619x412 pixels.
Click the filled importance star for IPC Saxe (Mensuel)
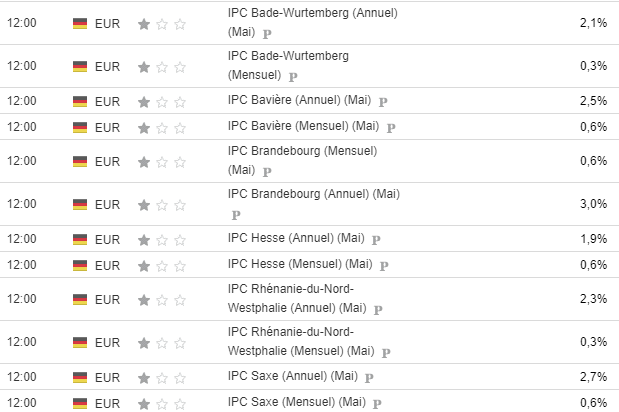[x=144, y=403]
